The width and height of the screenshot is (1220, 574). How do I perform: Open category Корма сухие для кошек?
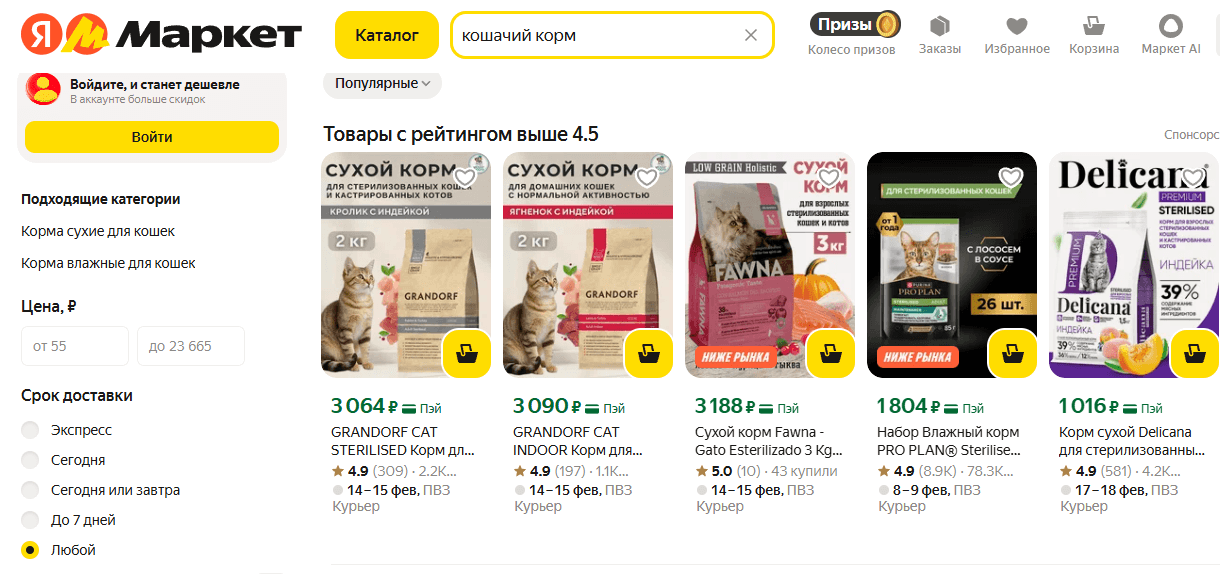(98, 231)
